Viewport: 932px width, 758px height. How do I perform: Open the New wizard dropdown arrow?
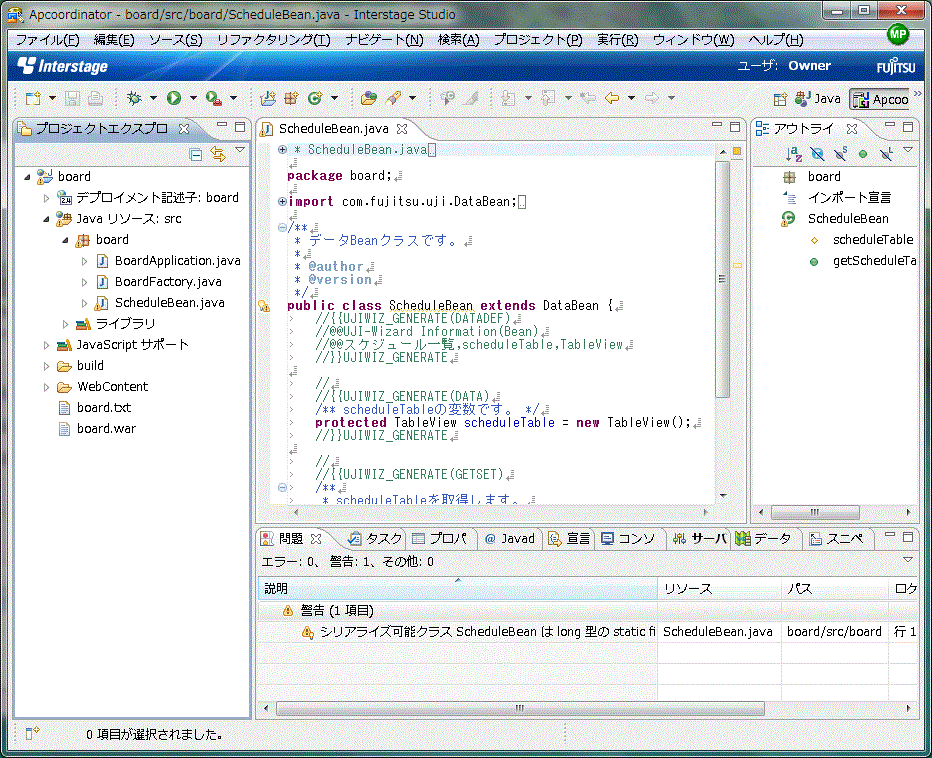pos(52,98)
